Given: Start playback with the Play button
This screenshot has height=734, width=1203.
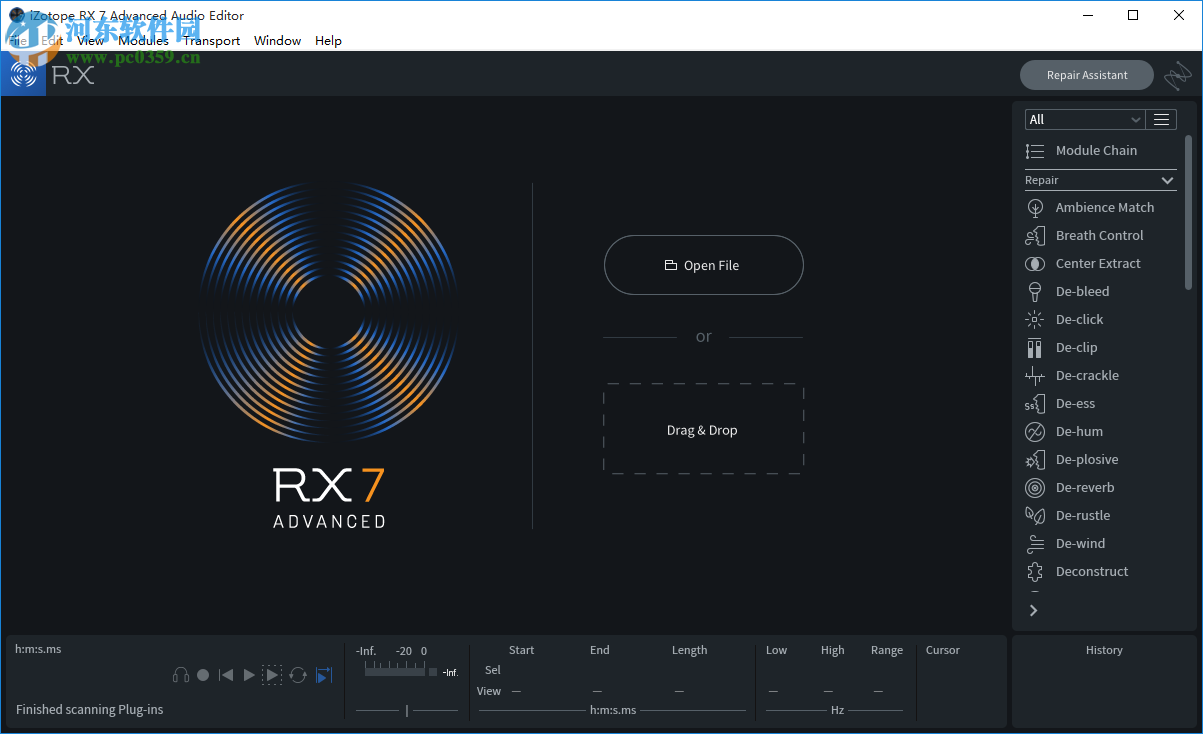Looking at the screenshot, I should tap(249, 675).
